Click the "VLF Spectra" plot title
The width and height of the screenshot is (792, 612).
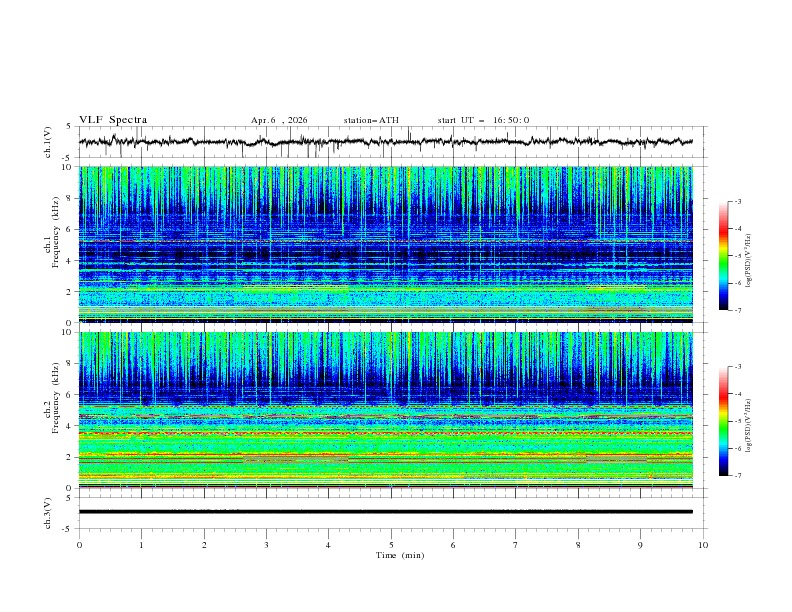pyautogui.click(x=113, y=120)
